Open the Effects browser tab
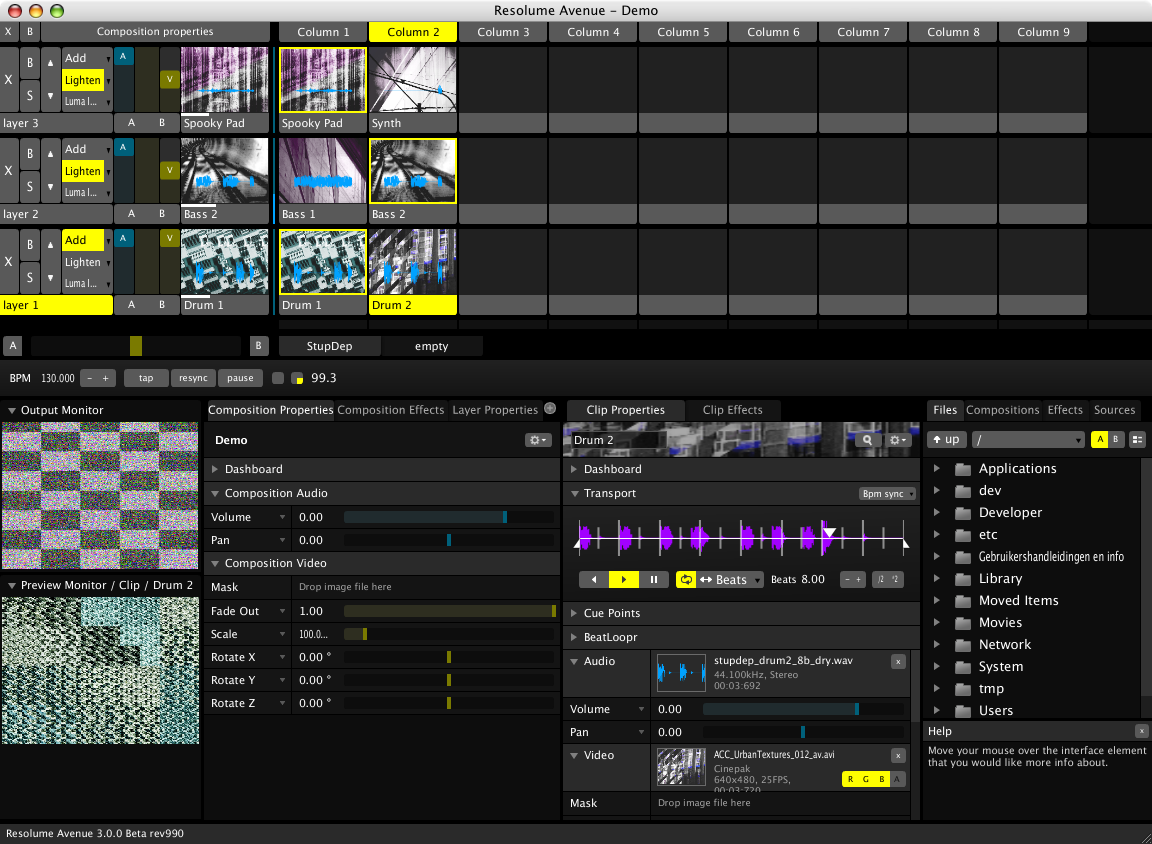Viewport: 1152px width, 844px height. (x=1065, y=410)
